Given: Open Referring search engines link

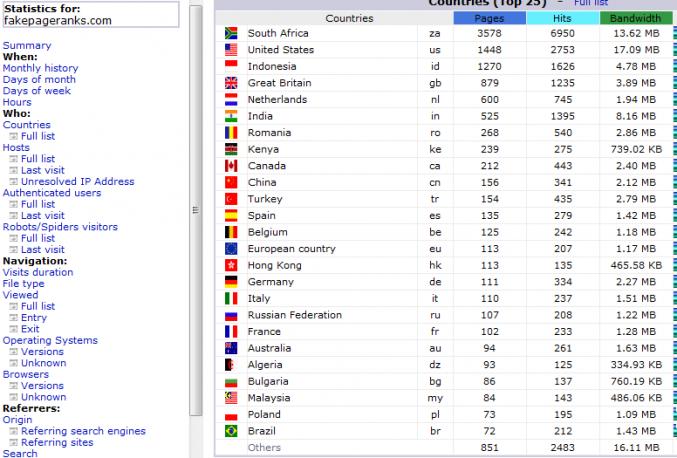Looking at the screenshot, I should pyautogui.click(x=83, y=431).
